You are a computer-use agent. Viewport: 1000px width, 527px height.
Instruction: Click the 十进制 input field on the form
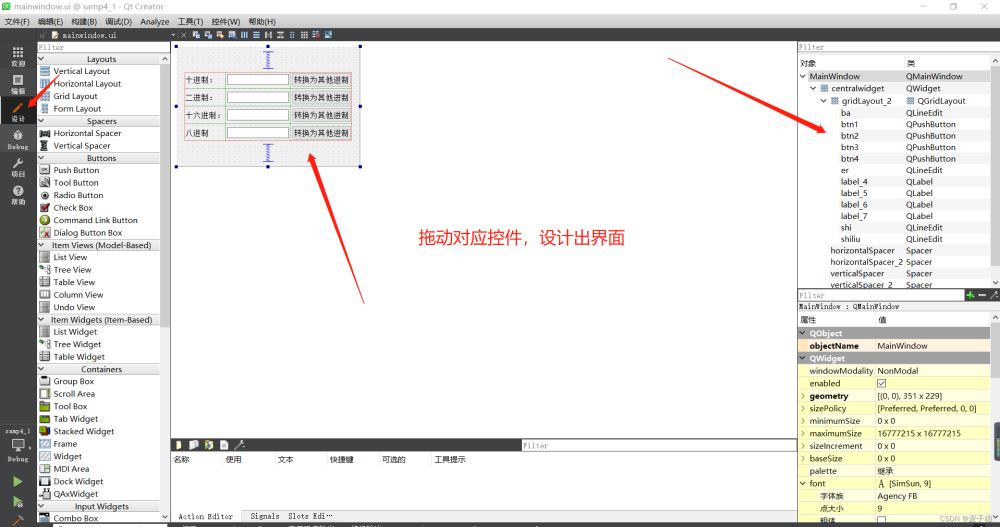pos(257,80)
